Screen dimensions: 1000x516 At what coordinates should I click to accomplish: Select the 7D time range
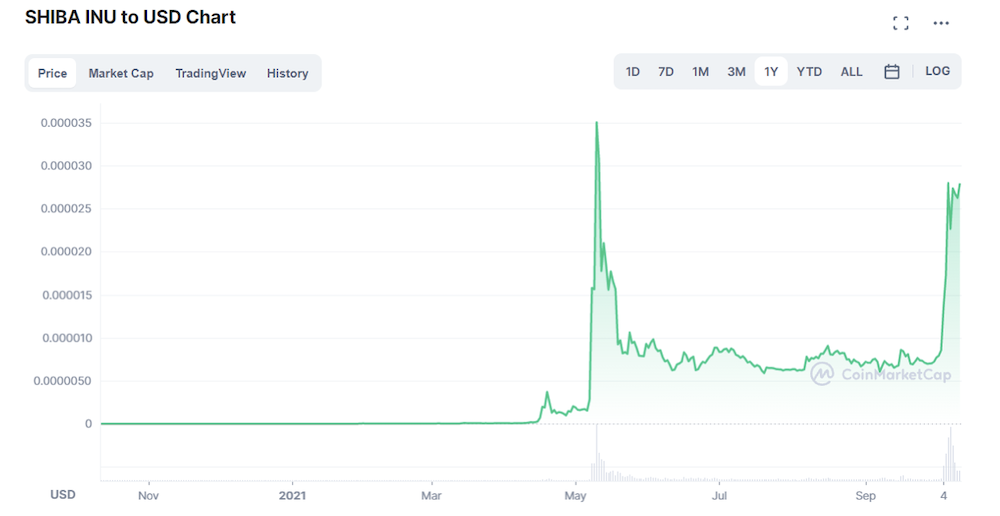click(666, 71)
